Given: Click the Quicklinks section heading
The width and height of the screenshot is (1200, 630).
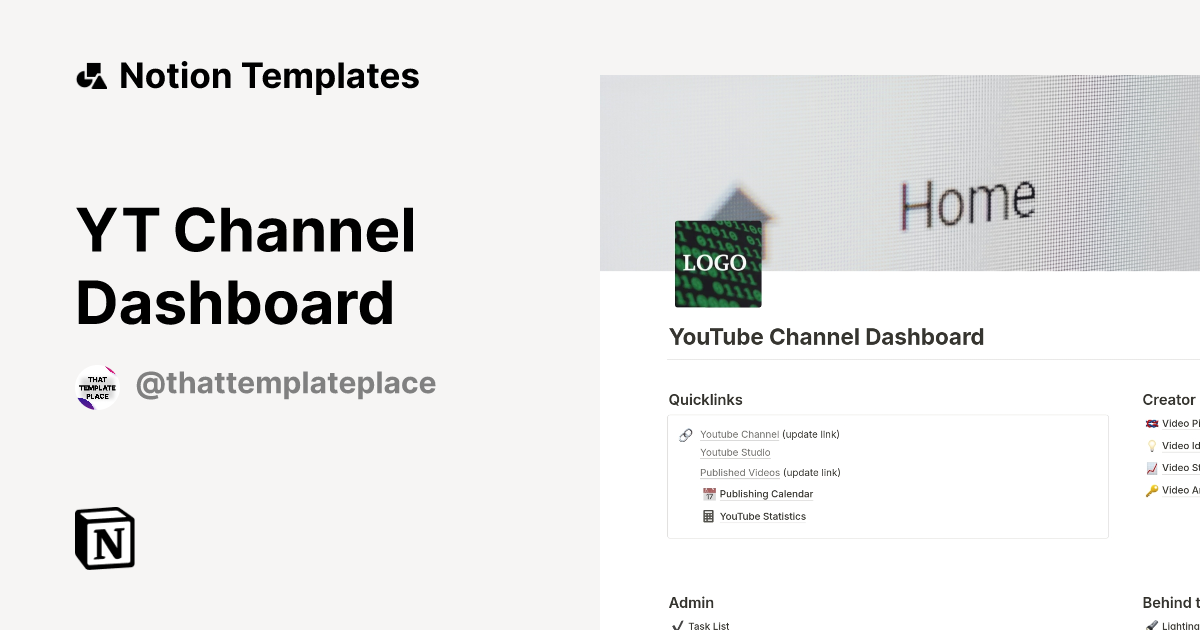Looking at the screenshot, I should [705, 399].
